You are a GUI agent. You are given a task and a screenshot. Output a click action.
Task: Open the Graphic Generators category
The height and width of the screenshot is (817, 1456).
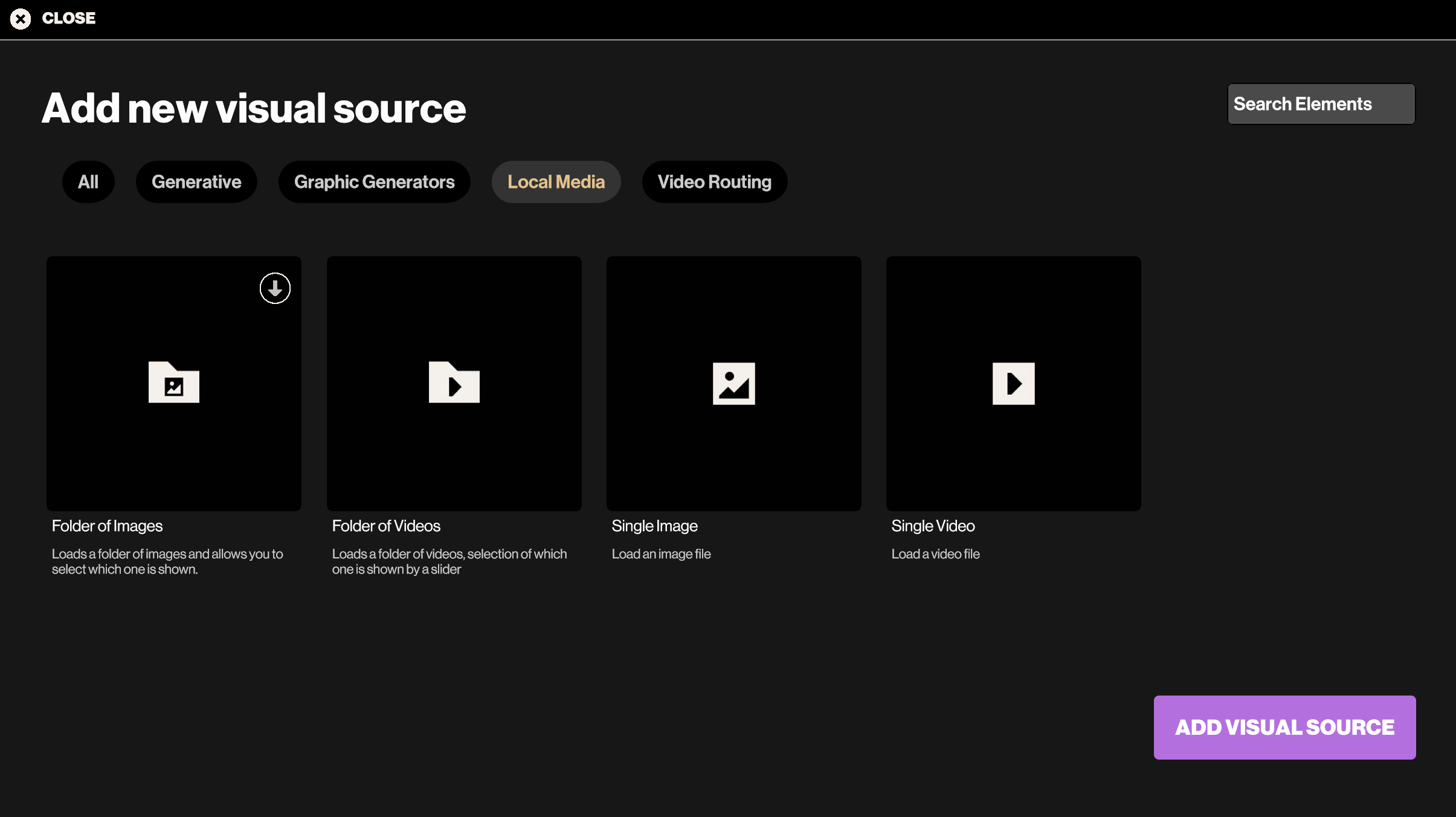pyautogui.click(x=374, y=182)
